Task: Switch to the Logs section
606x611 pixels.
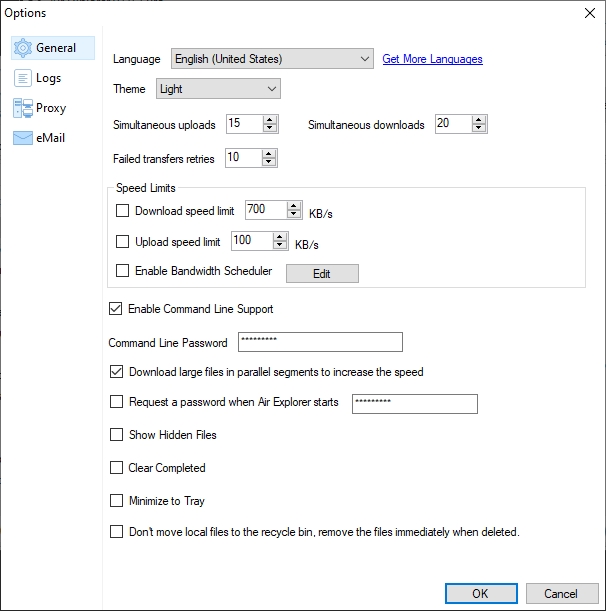Action: pyautogui.click(x=49, y=78)
